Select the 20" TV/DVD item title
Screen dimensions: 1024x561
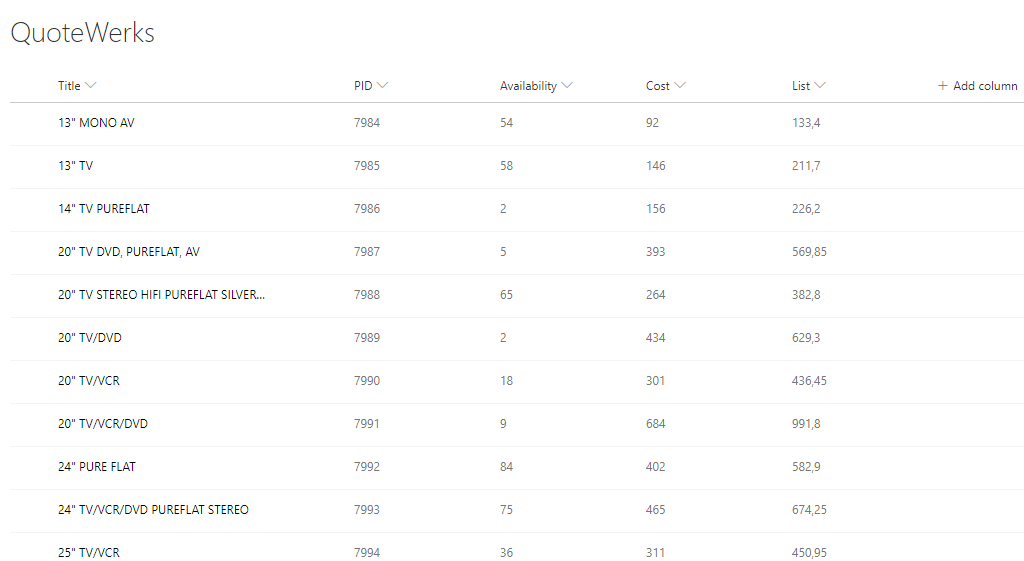[x=90, y=338]
